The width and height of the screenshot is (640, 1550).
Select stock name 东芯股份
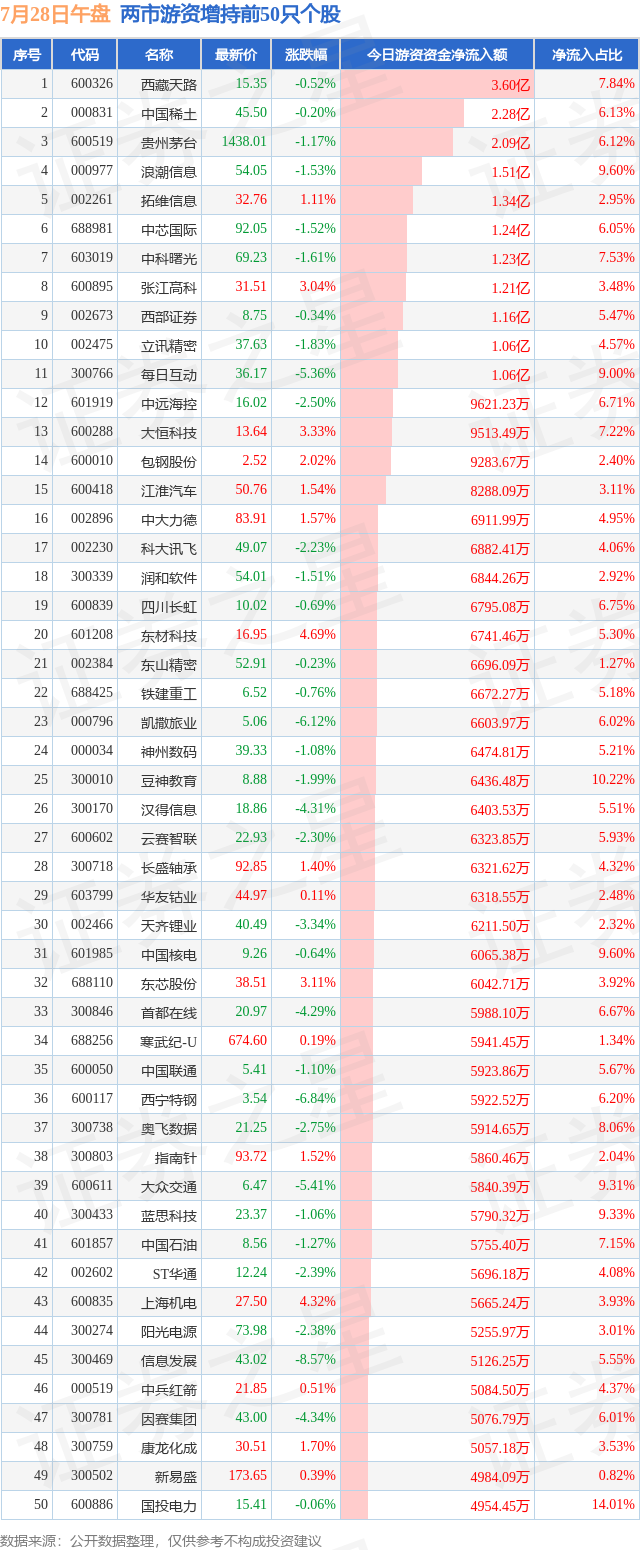click(169, 984)
